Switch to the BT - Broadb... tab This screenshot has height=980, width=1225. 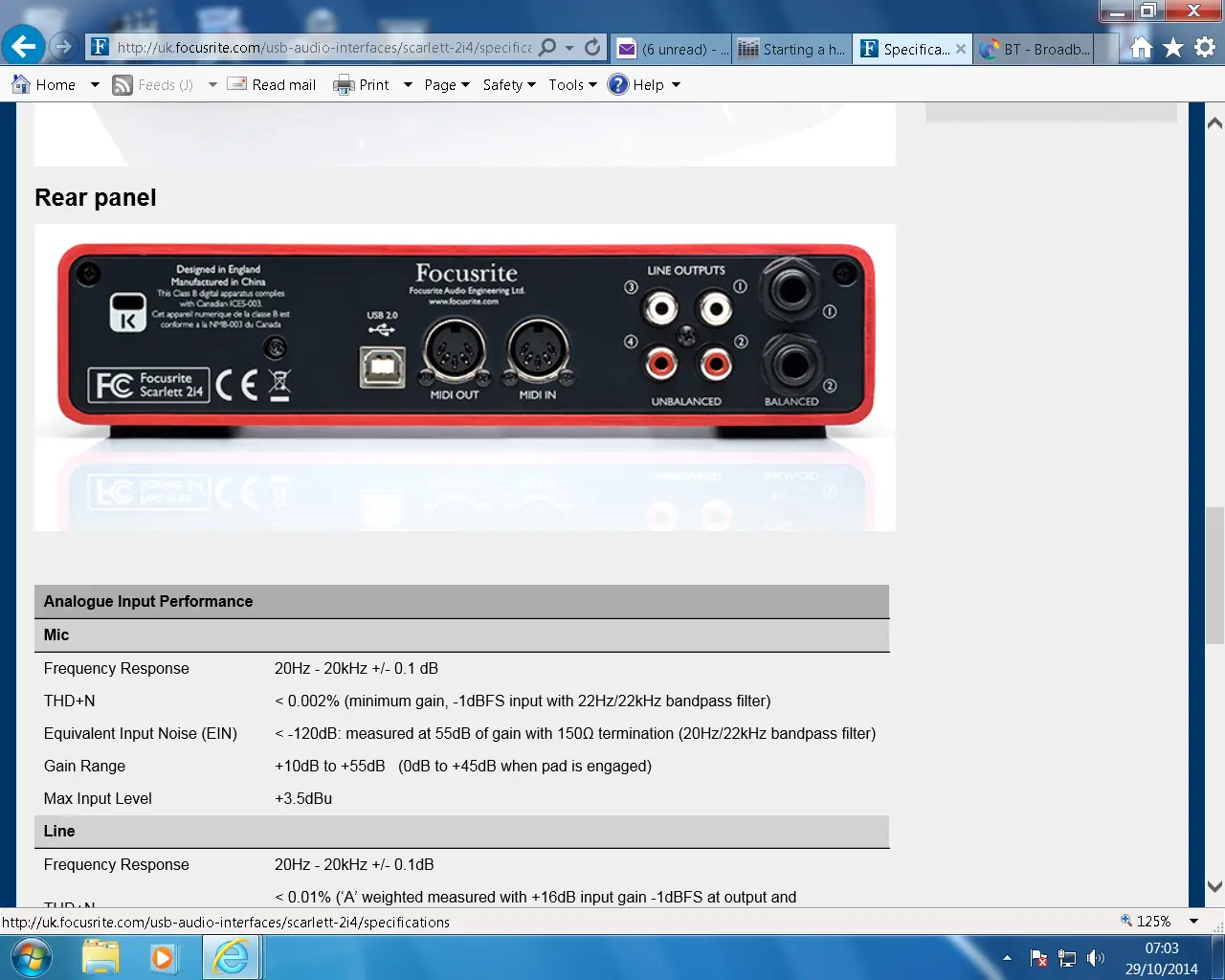1034,49
